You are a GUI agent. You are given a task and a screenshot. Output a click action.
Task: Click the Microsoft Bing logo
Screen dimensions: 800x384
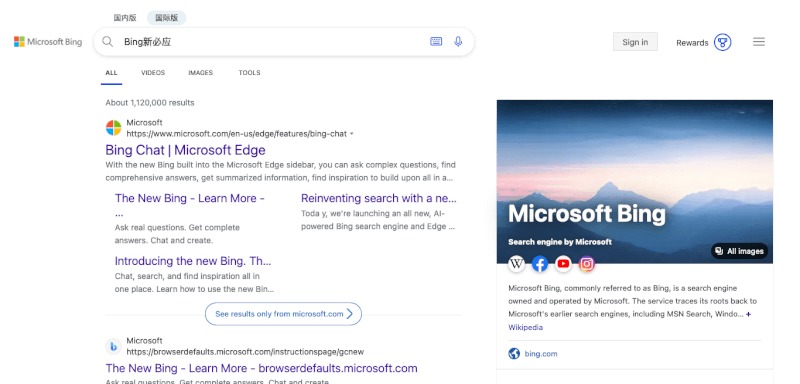pyautogui.click(x=48, y=42)
